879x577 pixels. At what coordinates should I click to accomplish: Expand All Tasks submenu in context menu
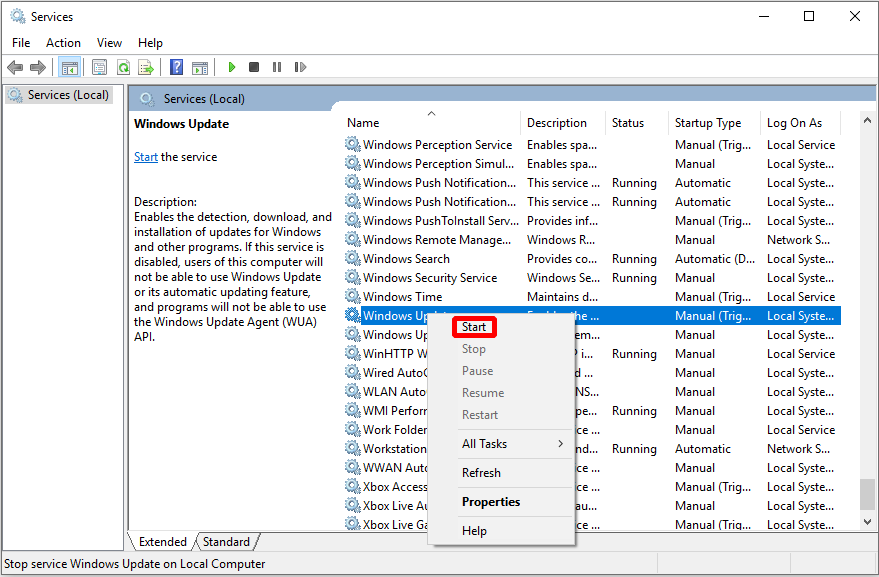click(x=501, y=444)
